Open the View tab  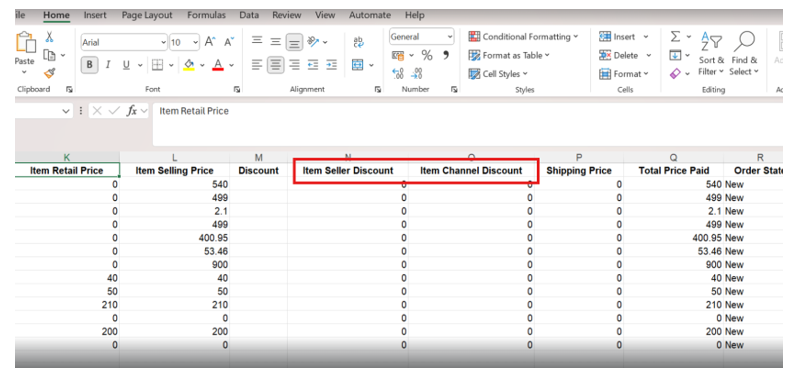coord(325,15)
